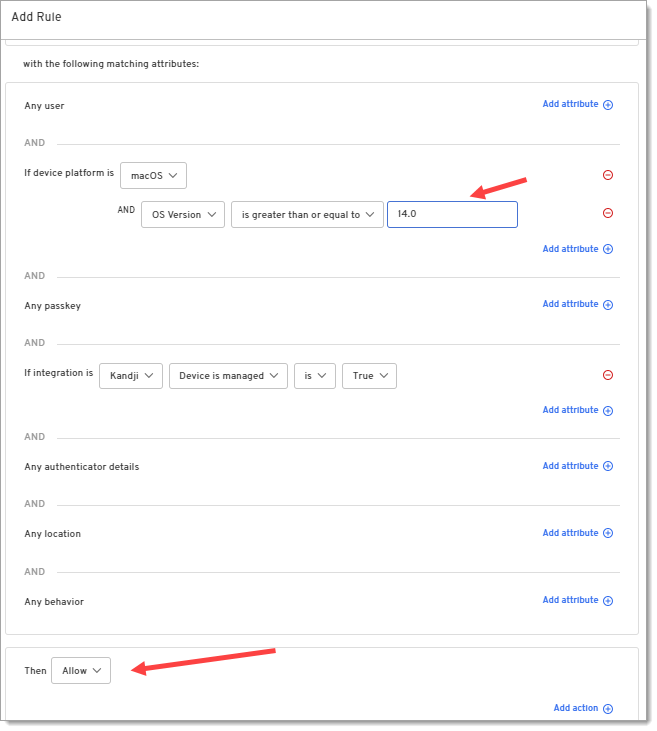The height and width of the screenshot is (731, 657).
Task: Expand the 'is greater than or equal to' dropdown
Action: coord(307,214)
